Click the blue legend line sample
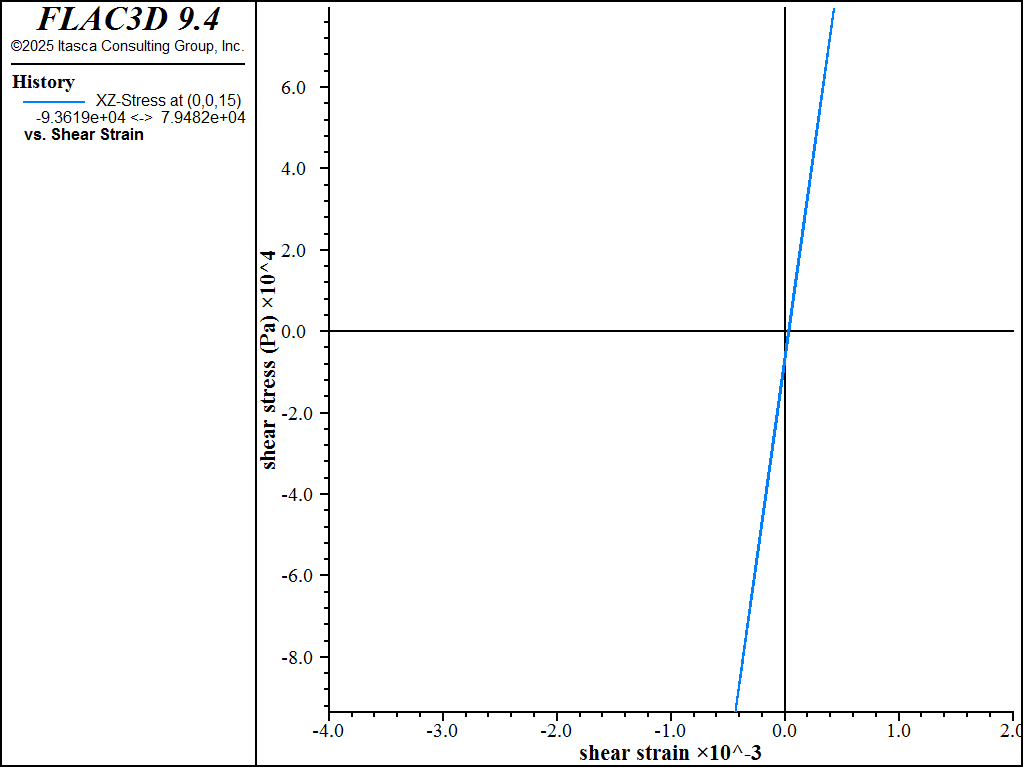Viewport: 1024px width, 768px height. [53, 101]
